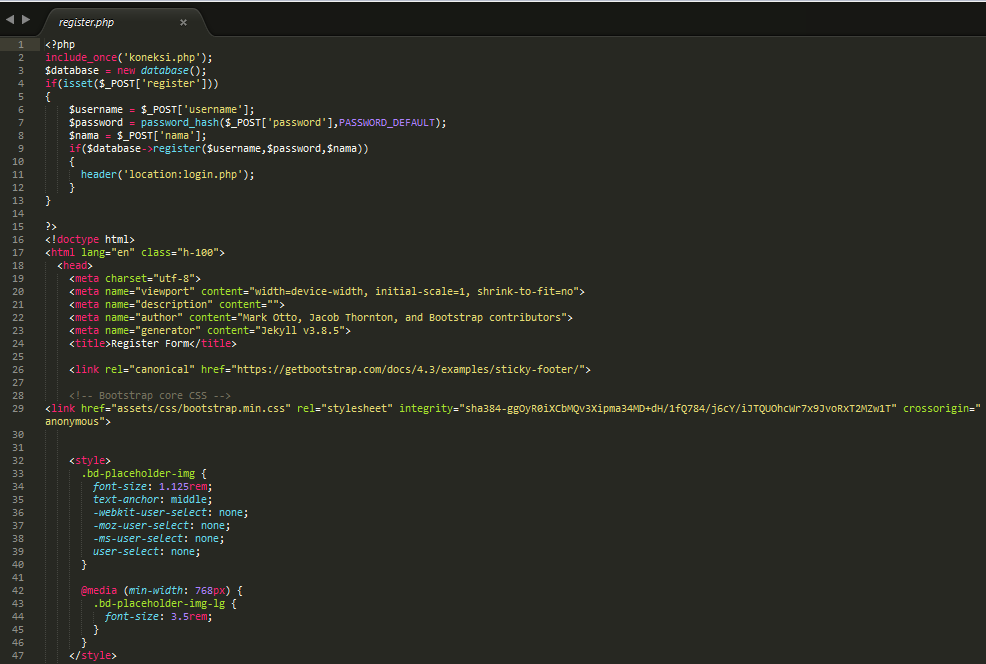Image resolution: width=986 pixels, height=664 pixels.
Task: Click 'Jekyll v3.8.5' generator value
Action: [300, 331]
